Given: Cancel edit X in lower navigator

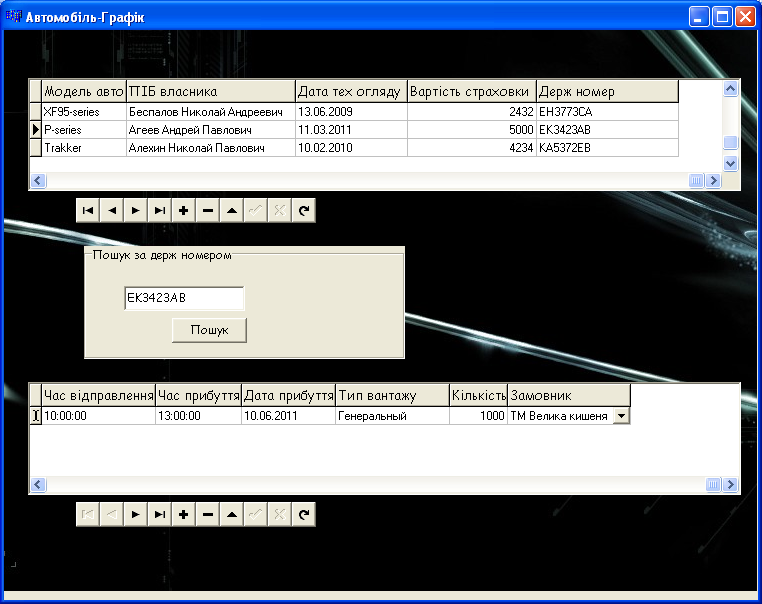Looking at the screenshot, I should [279, 514].
